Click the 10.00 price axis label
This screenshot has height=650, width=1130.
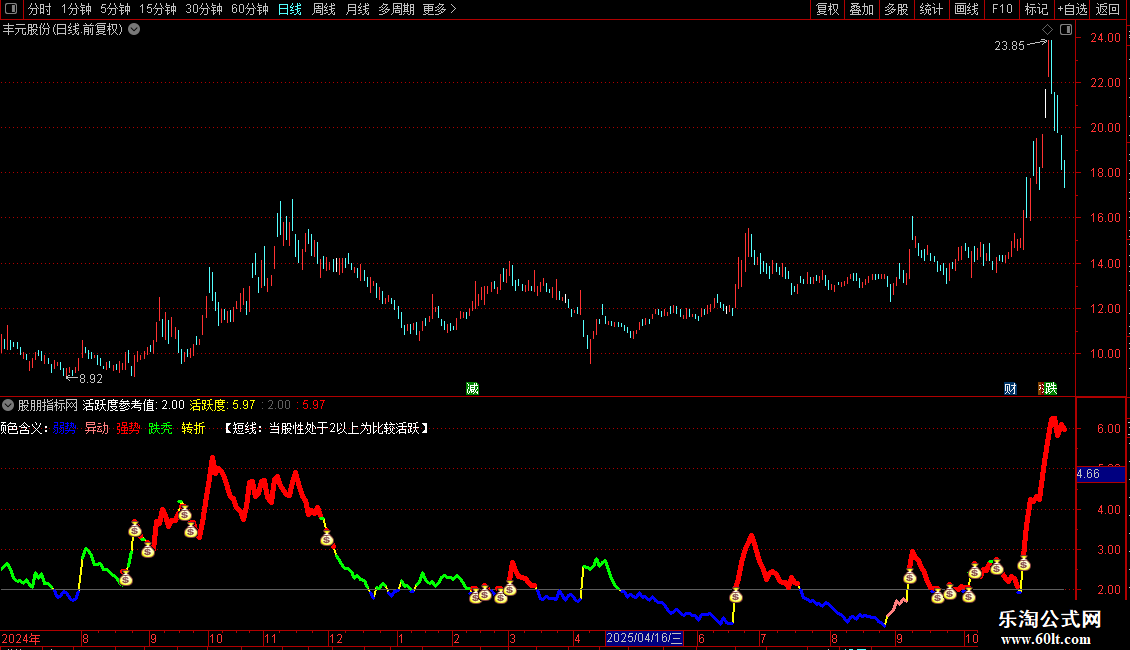[1105, 354]
